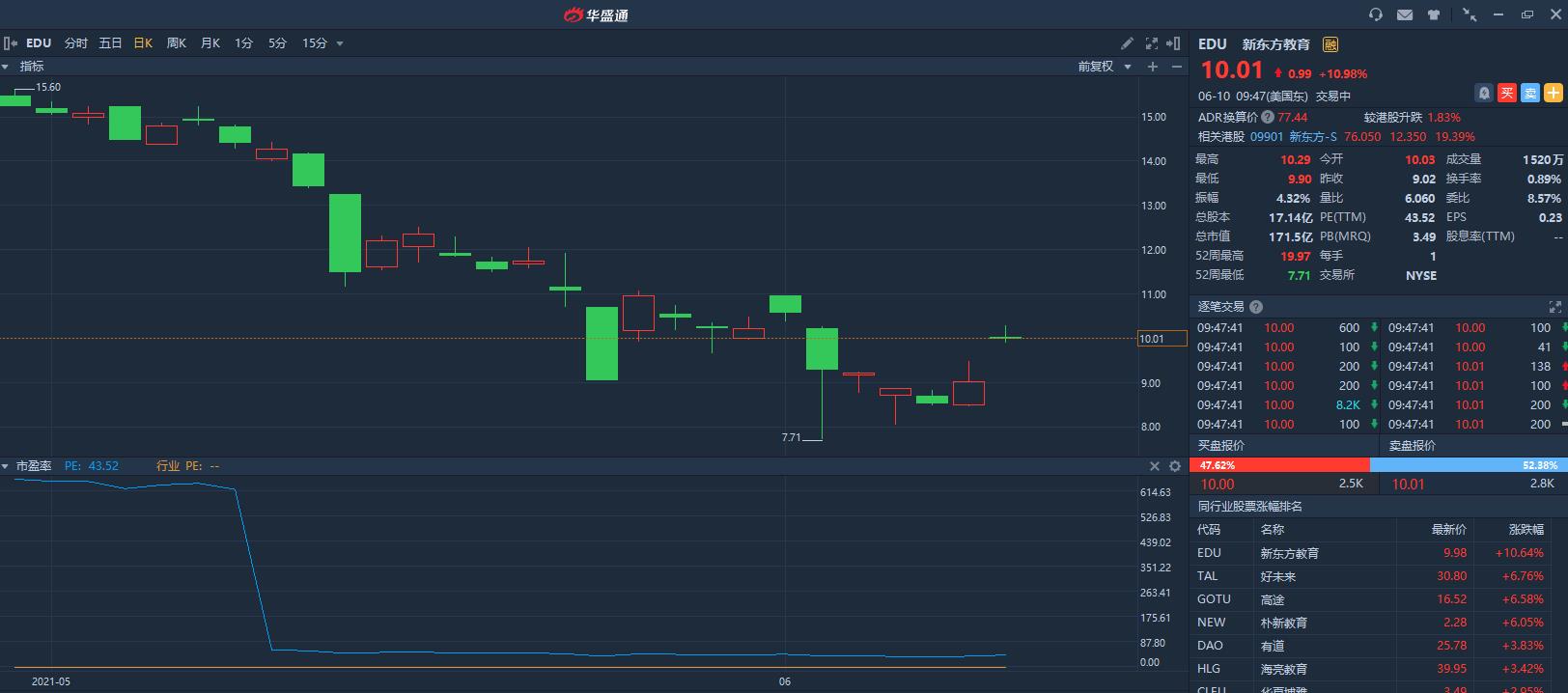Click the 买盘报价 bid header

pyautogui.click(x=1221, y=446)
